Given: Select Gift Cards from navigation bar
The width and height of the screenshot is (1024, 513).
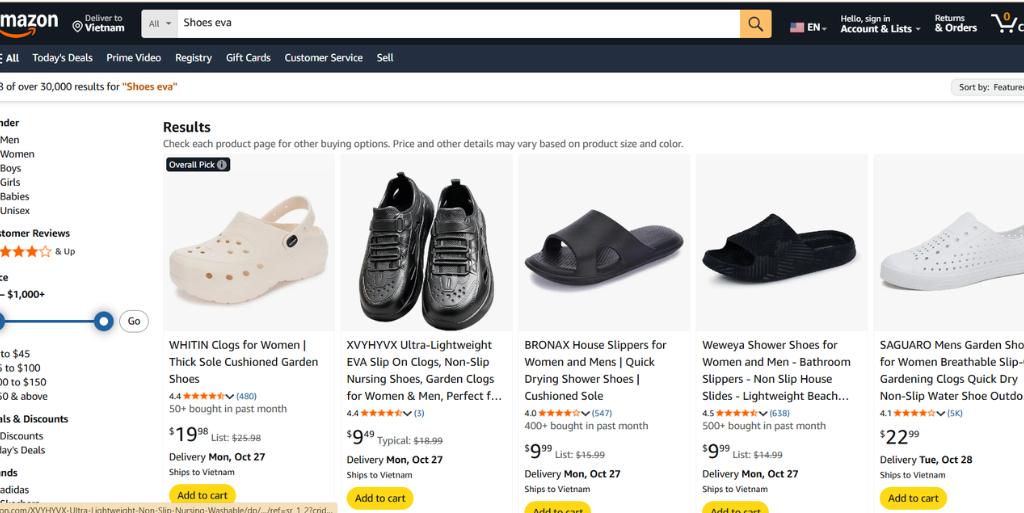Looking at the screenshot, I should coord(248,58).
